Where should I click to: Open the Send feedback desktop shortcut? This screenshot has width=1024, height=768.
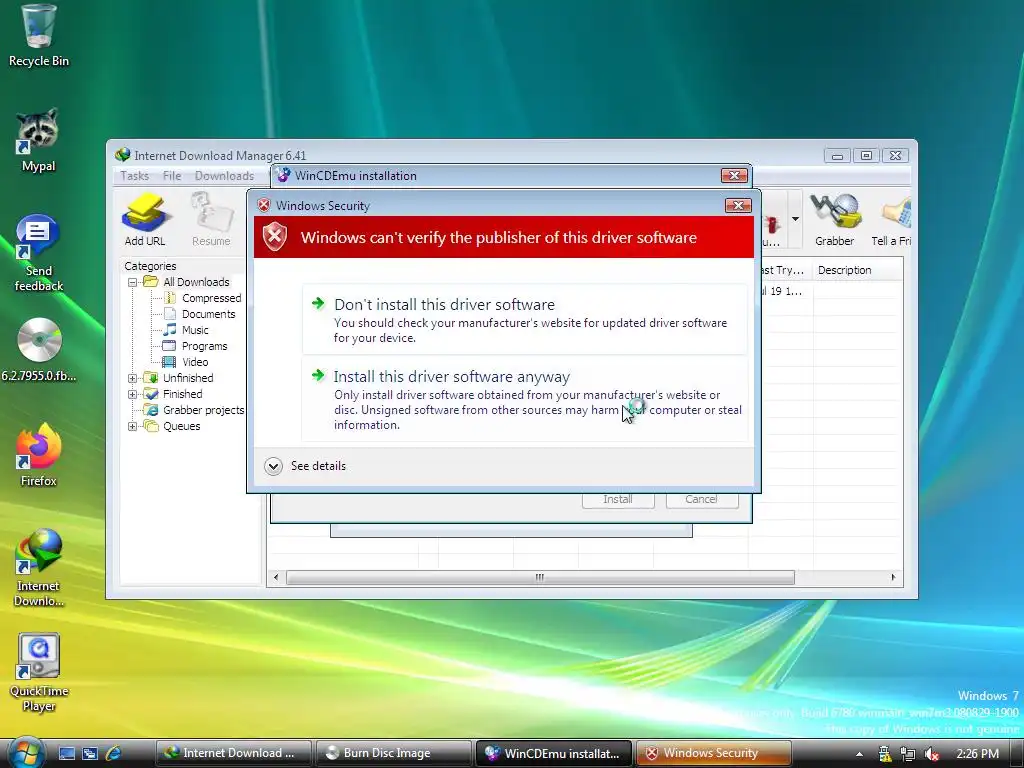38,253
